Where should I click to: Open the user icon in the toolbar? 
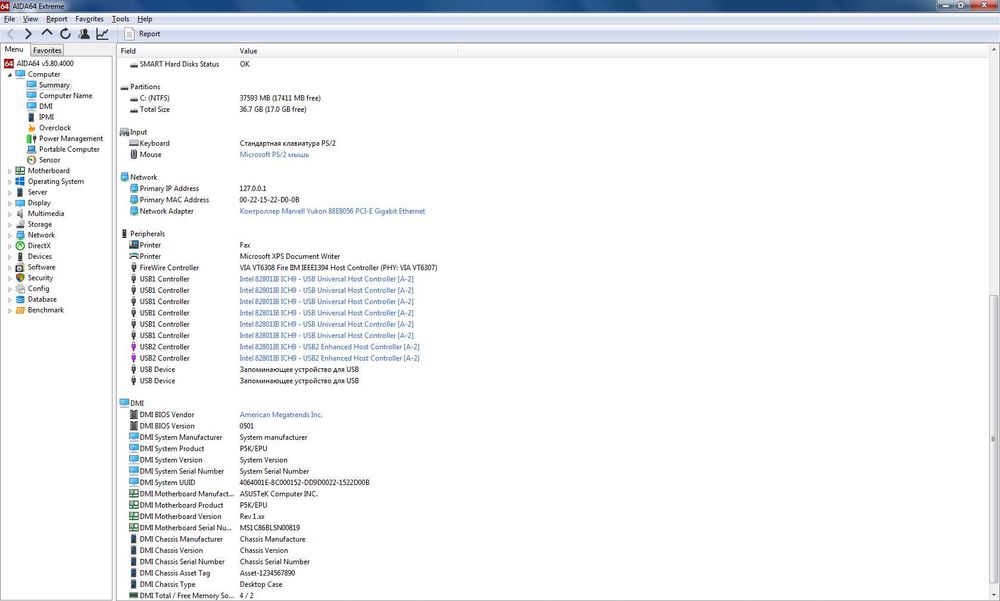(x=84, y=34)
